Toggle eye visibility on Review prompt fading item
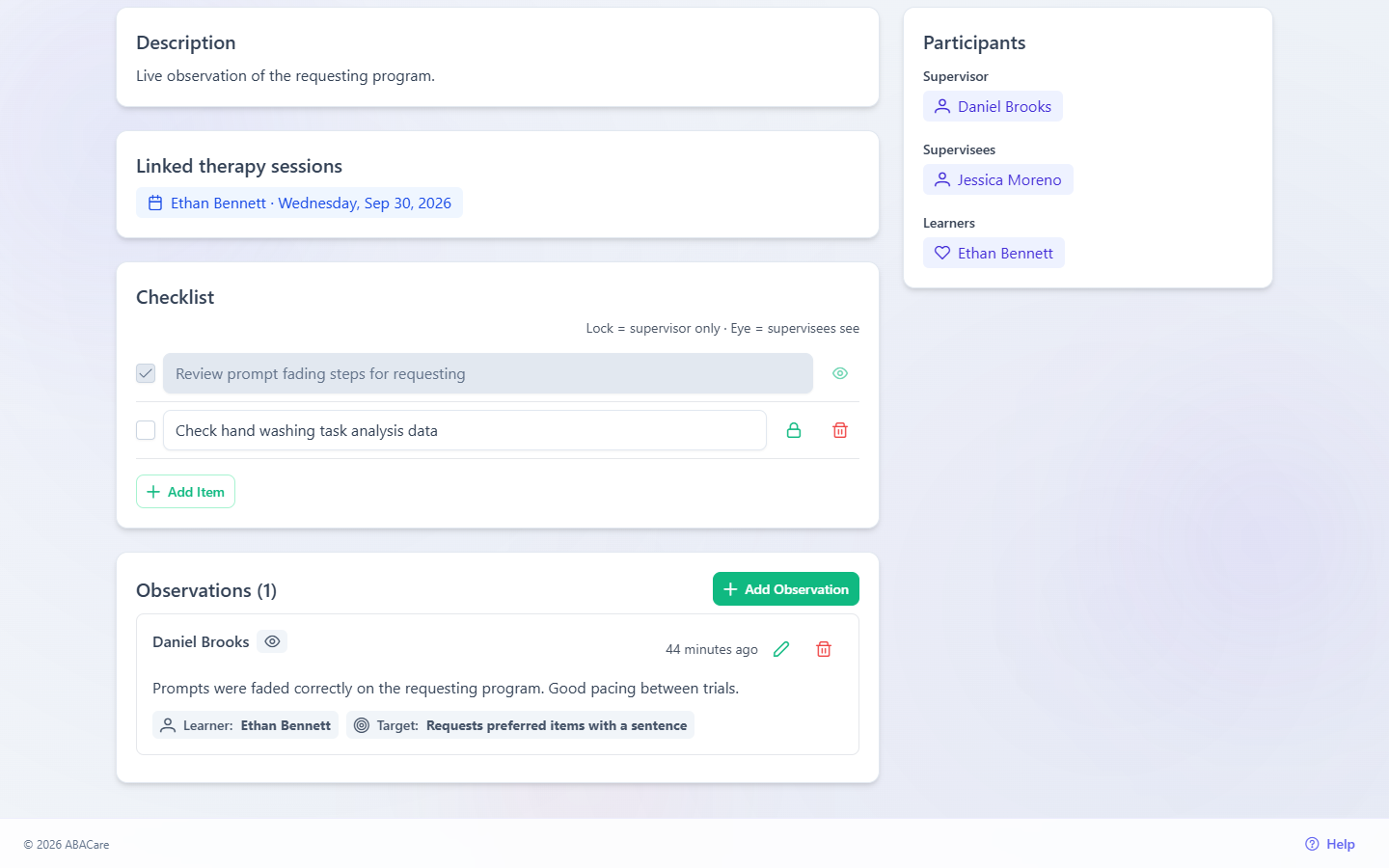The image size is (1389, 868). 840,373
